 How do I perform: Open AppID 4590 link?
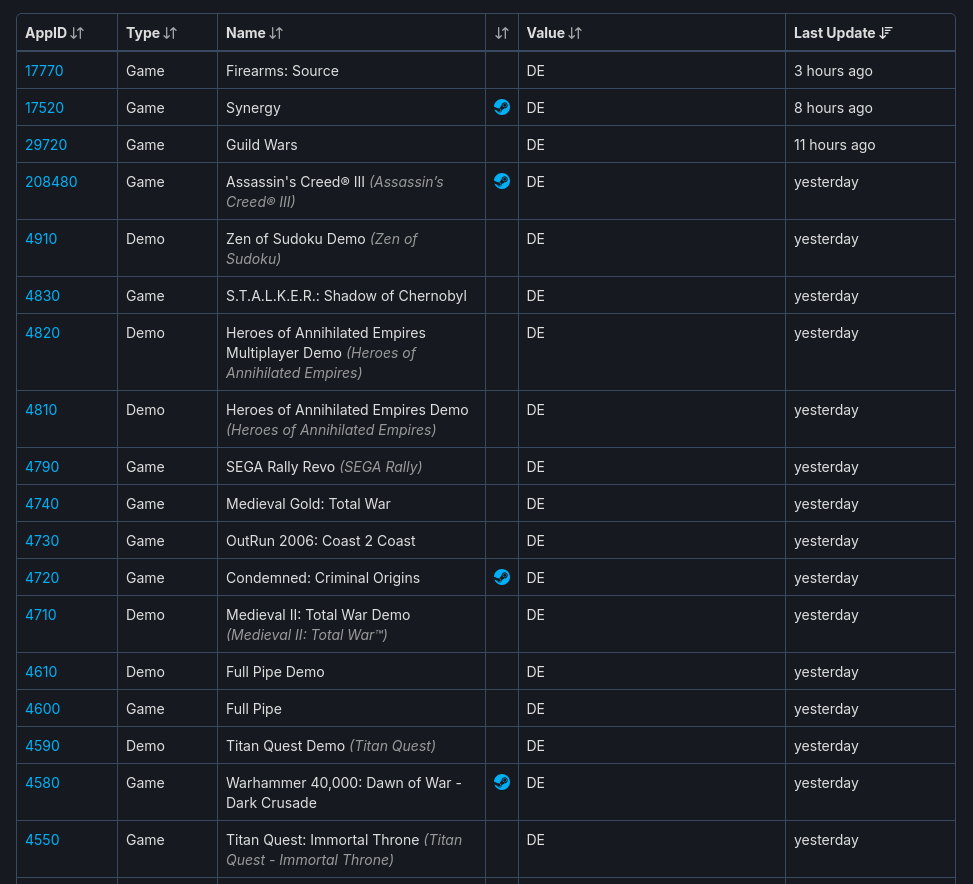pyautogui.click(x=42, y=746)
